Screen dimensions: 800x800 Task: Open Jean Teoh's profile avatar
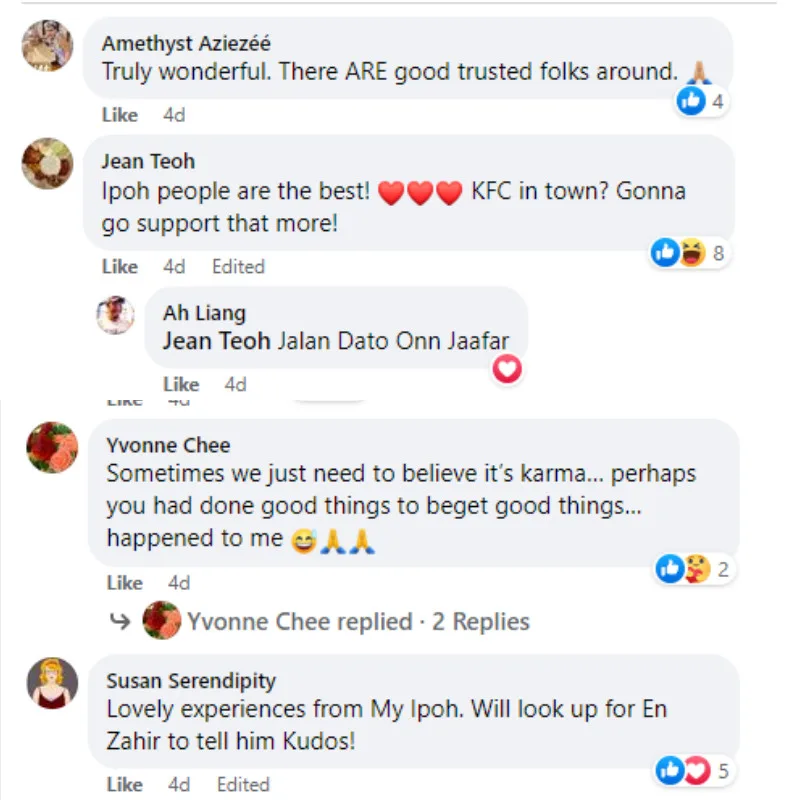pos(47,163)
